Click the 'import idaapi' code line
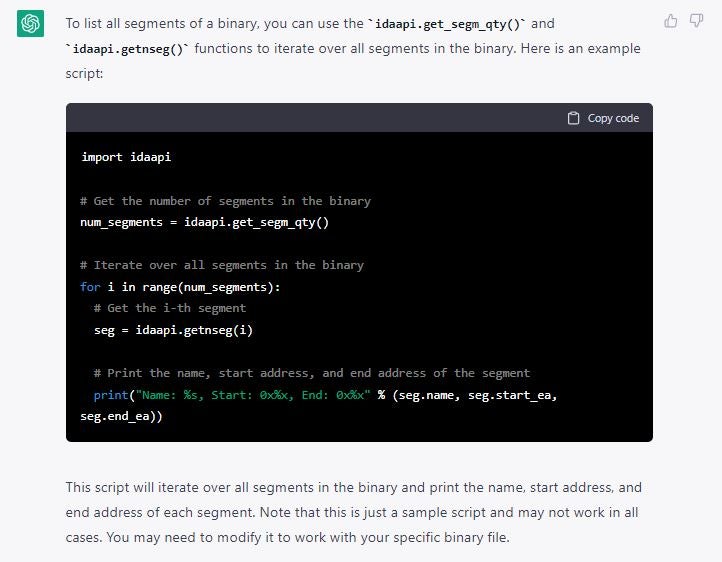Viewport: 722px width, 562px height. [x=119, y=157]
